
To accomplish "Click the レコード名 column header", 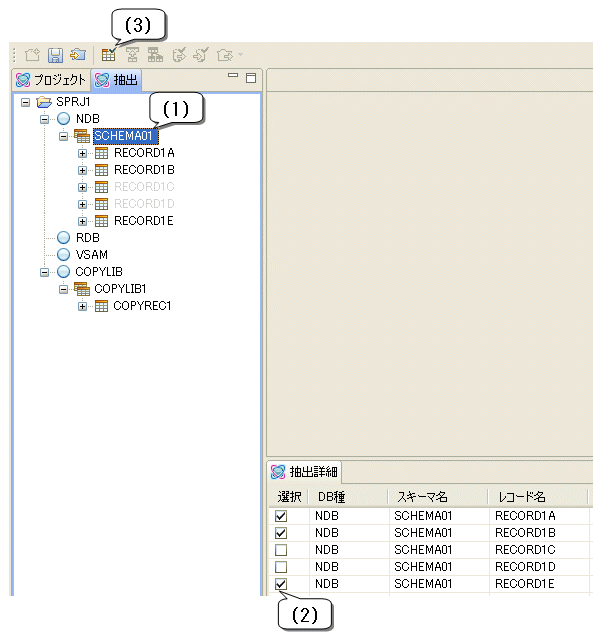I will pyautogui.click(x=538, y=497).
